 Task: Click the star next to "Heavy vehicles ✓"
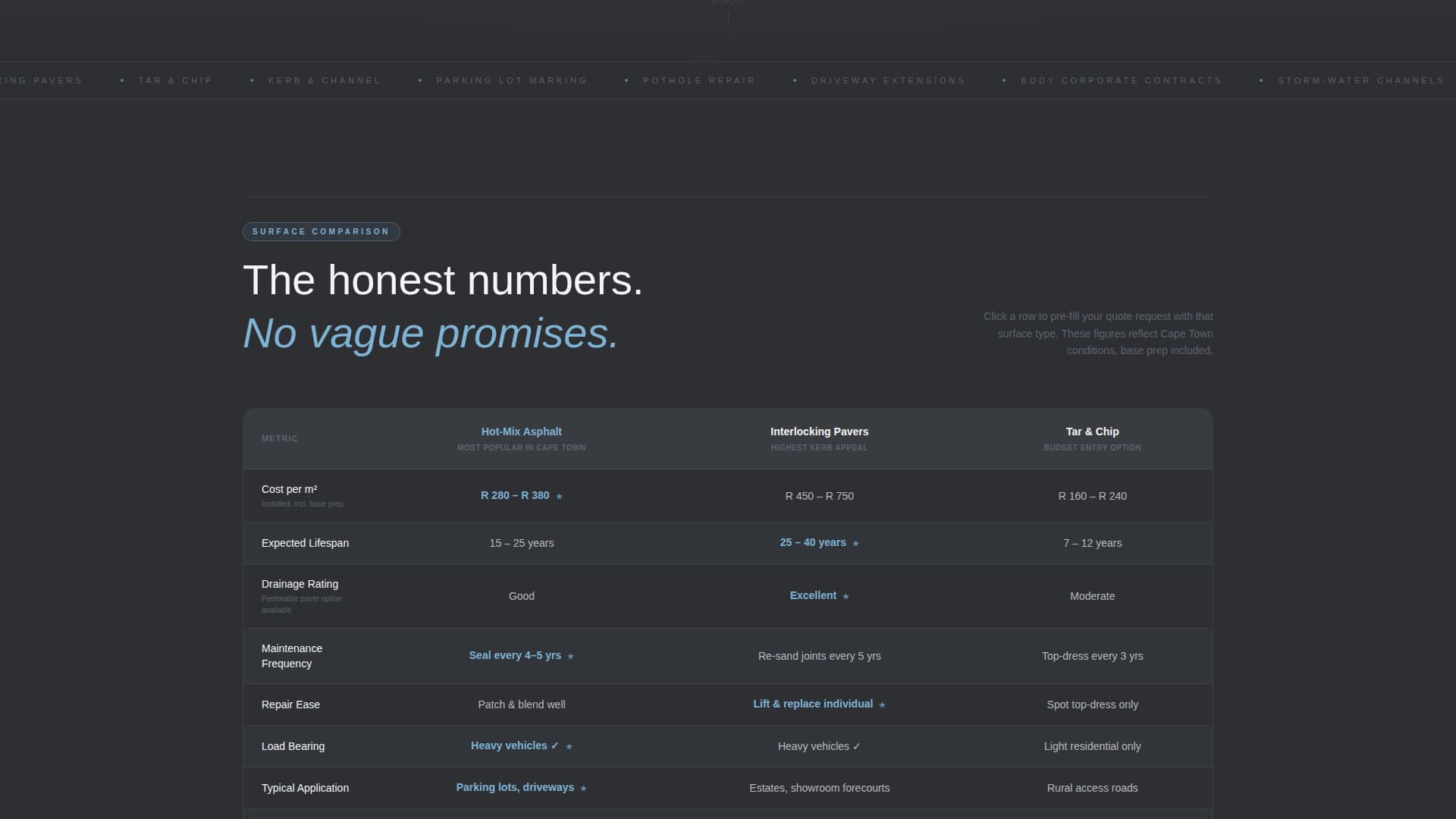click(568, 746)
